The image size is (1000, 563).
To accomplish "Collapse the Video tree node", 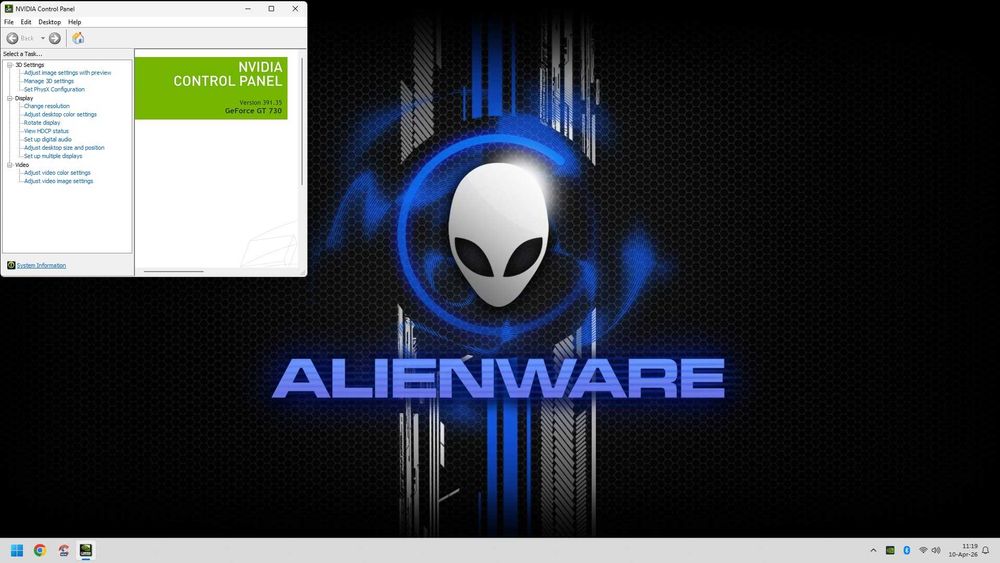I will click(x=10, y=165).
